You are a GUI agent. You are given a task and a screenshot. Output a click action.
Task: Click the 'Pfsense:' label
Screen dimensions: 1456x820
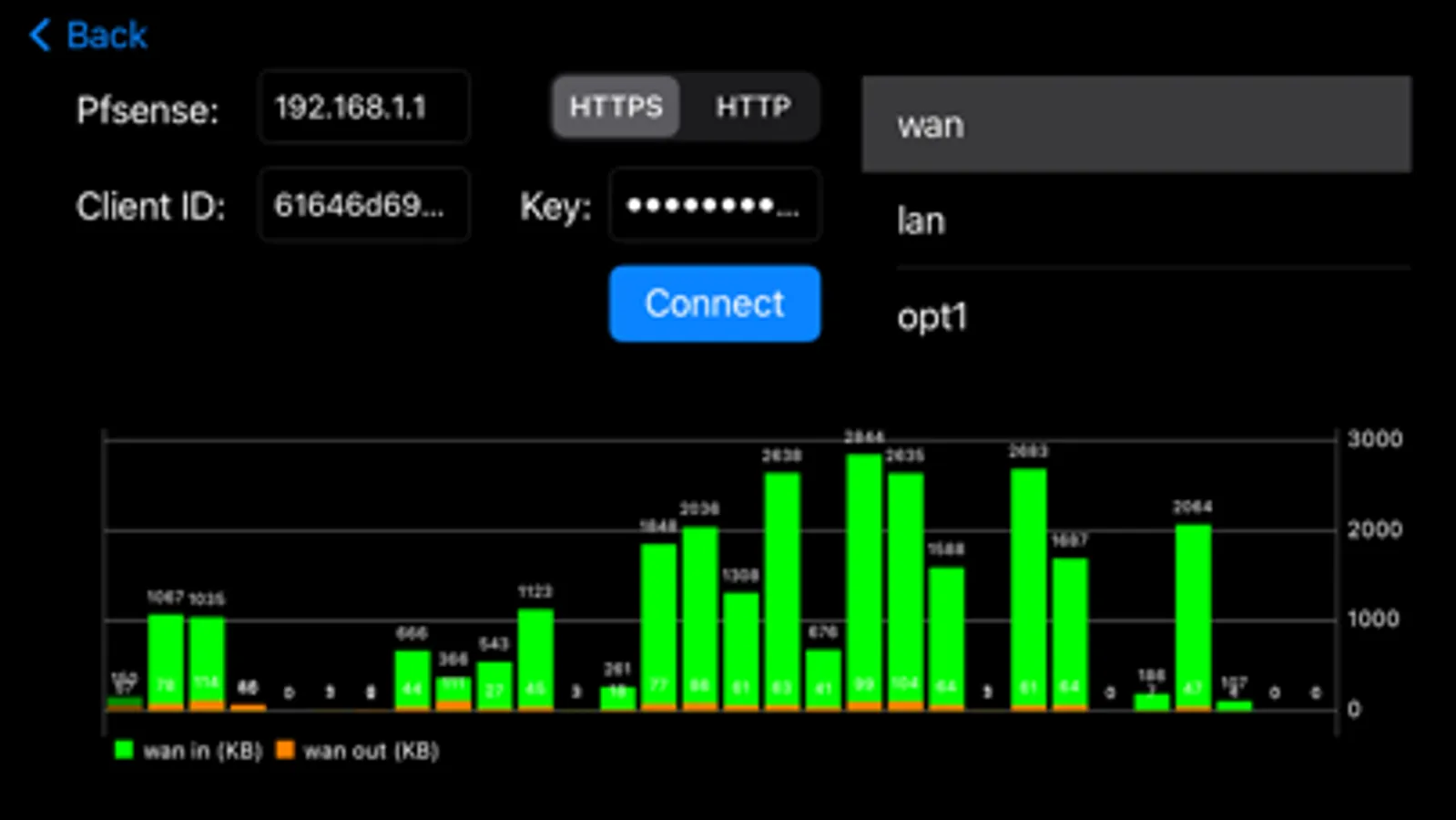[x=148, y=110]
